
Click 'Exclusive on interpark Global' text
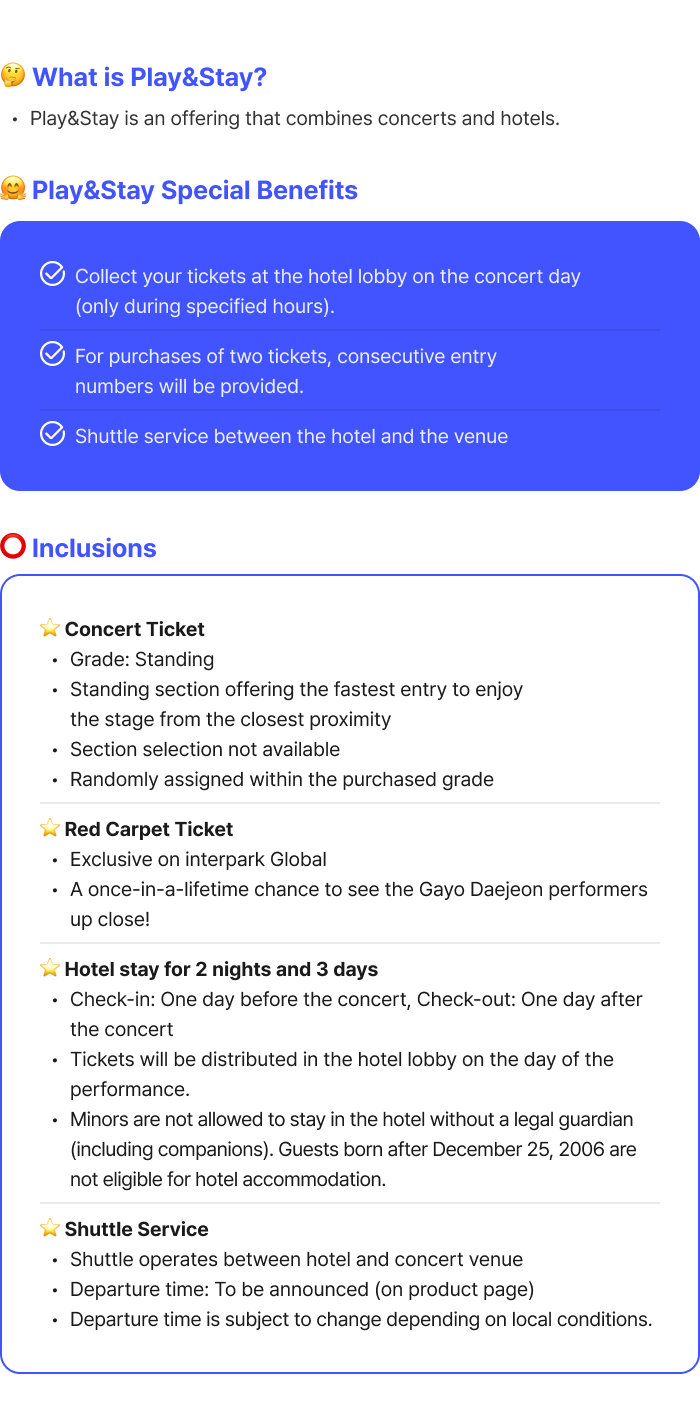click(x=198, y=859)
